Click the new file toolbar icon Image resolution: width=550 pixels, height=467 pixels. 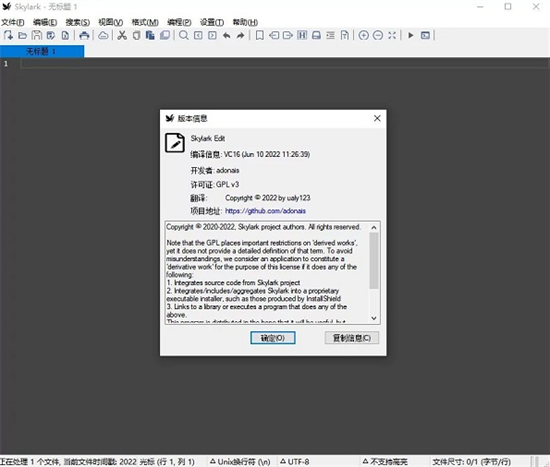(8, 35)
